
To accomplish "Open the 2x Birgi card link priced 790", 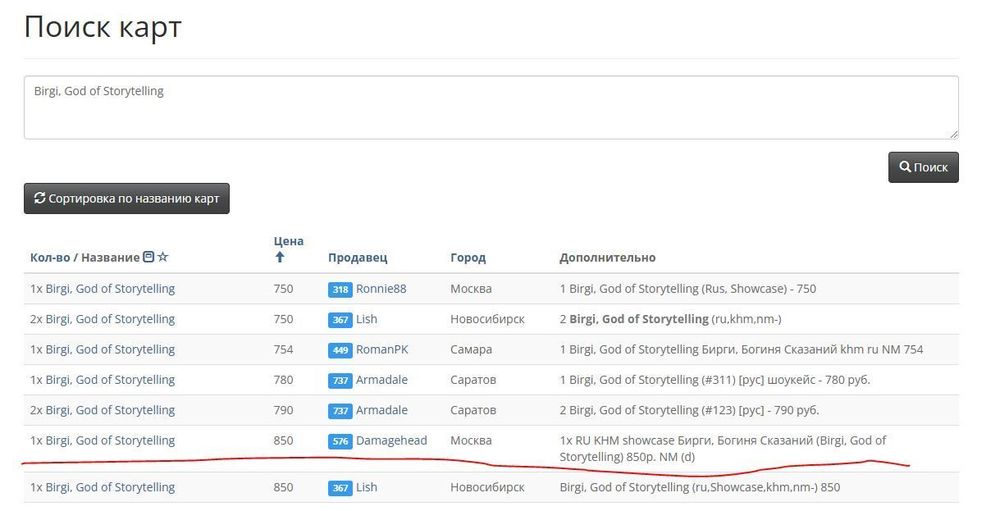I will (x=102, y=410).
